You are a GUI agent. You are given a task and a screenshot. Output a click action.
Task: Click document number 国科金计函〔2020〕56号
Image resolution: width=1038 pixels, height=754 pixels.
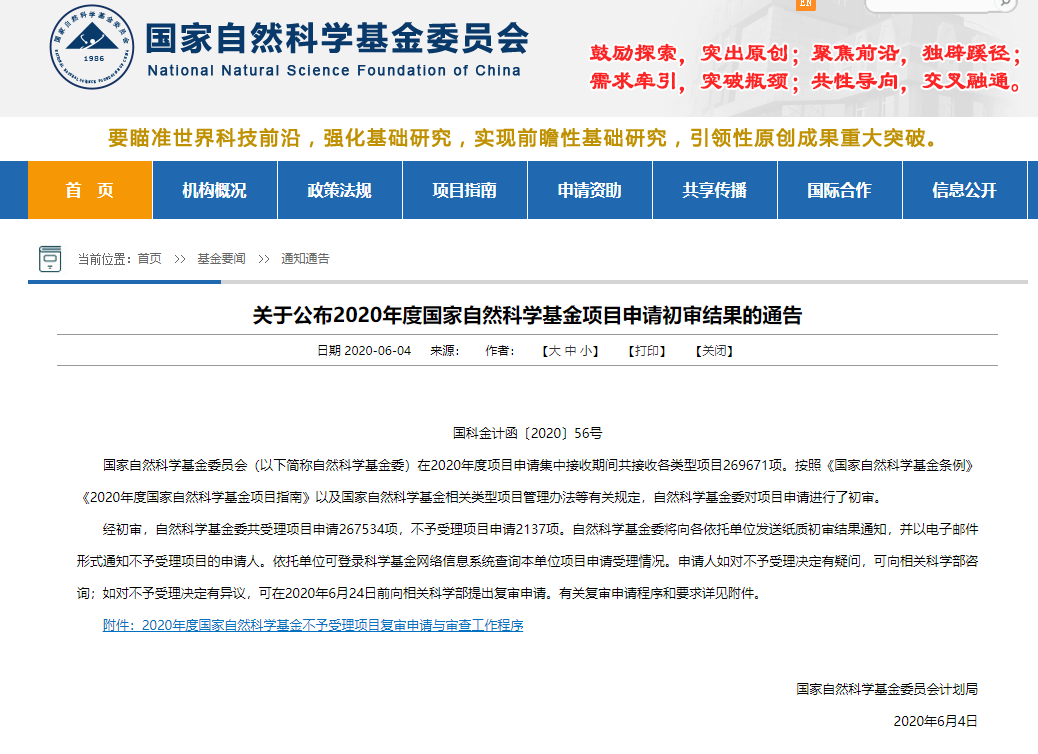click(x=527, y=433)
